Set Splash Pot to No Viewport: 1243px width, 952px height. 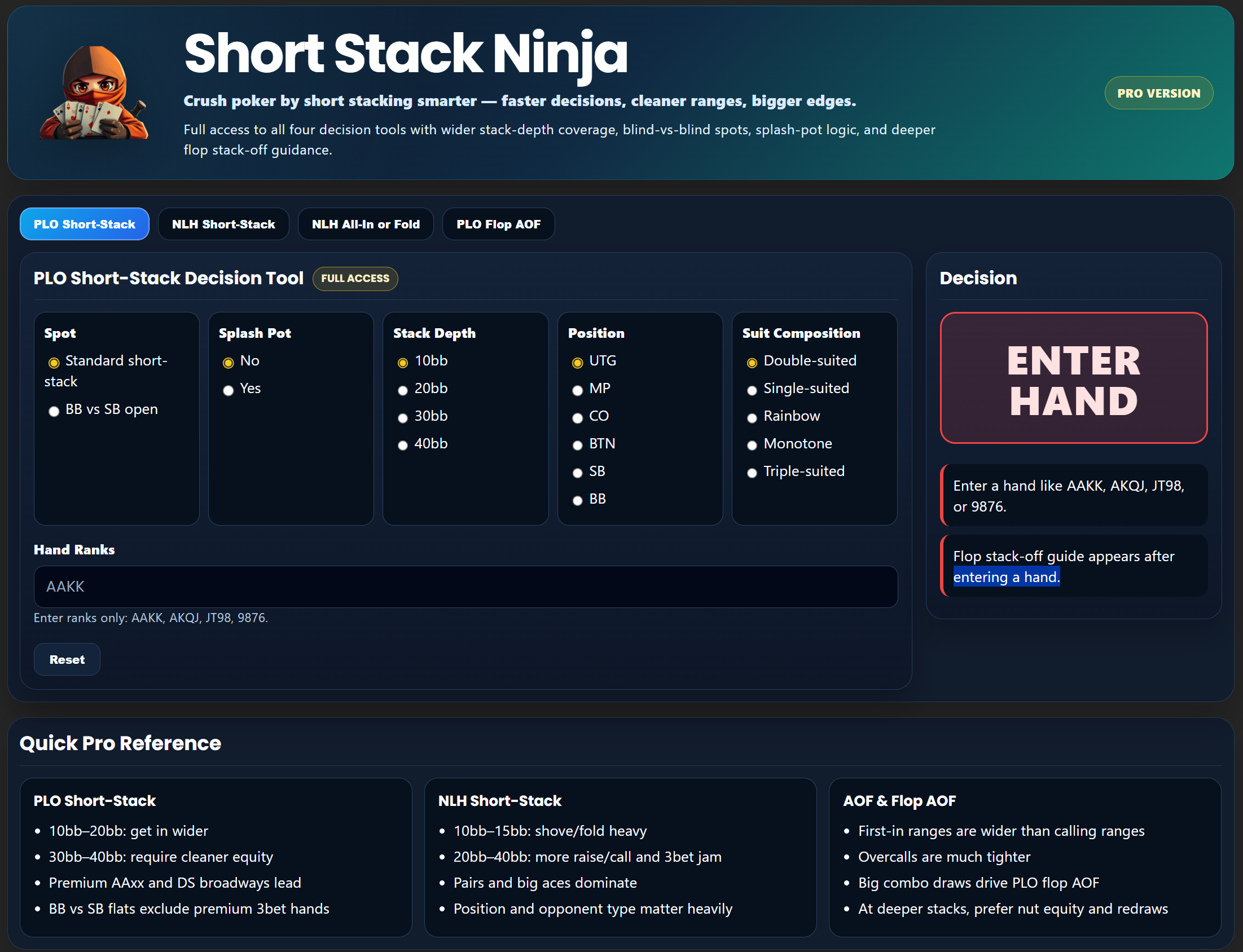tap(229, 363)
